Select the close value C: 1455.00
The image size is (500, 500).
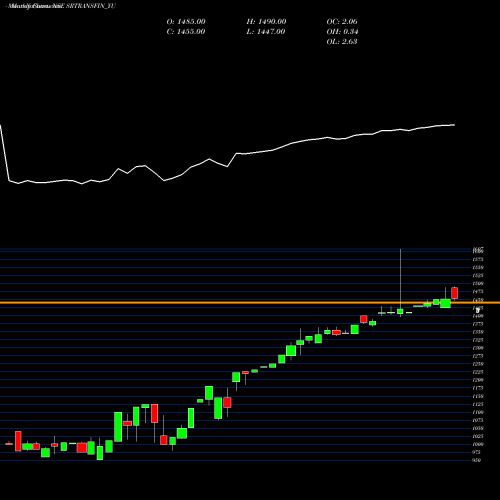pyautogui.click(x=186, y=32)
